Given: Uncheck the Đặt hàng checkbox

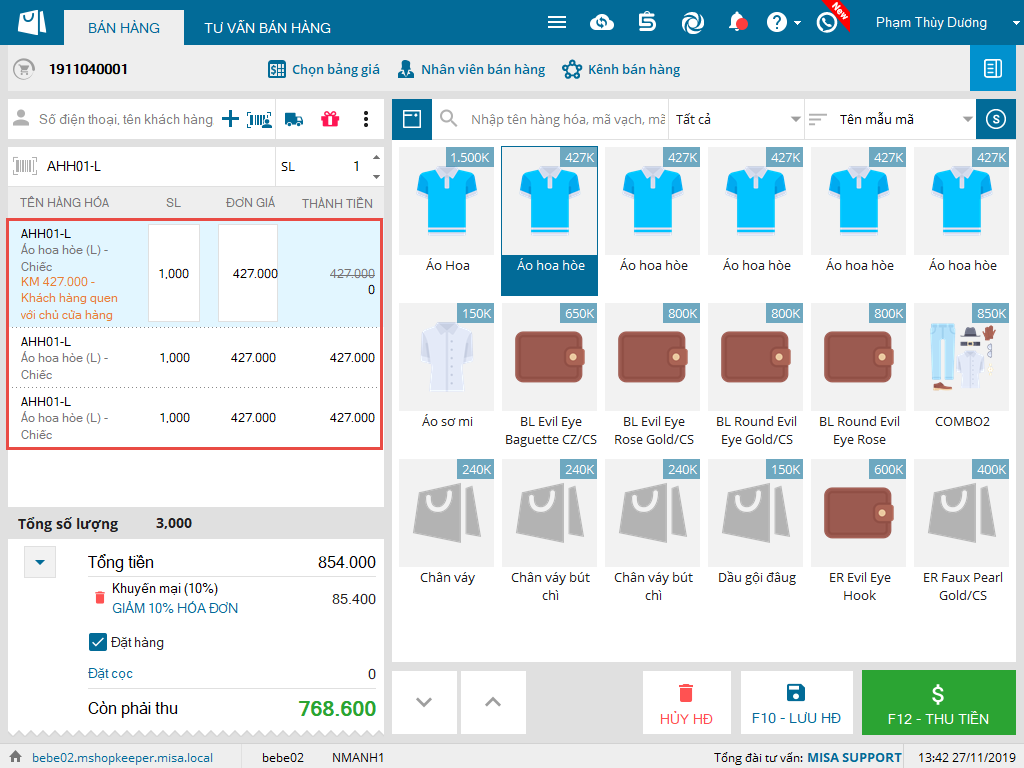Looking at the screenshot, I should (x=97, y=642).
